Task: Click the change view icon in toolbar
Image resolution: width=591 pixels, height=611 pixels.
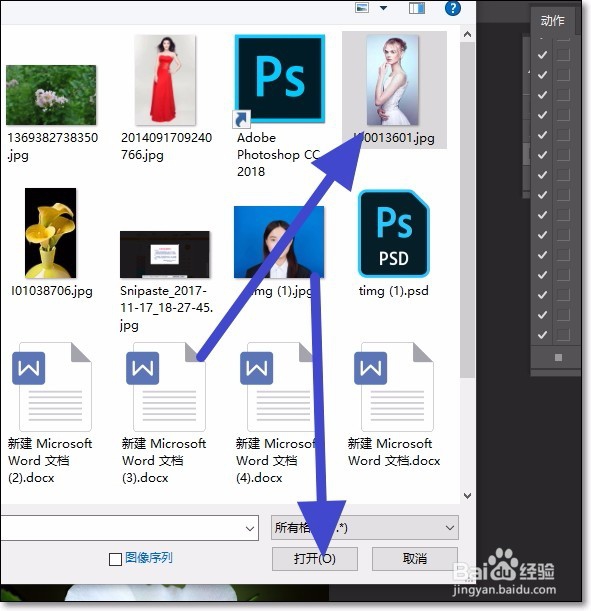Action: pyautogui.click(x=362, y=8)
